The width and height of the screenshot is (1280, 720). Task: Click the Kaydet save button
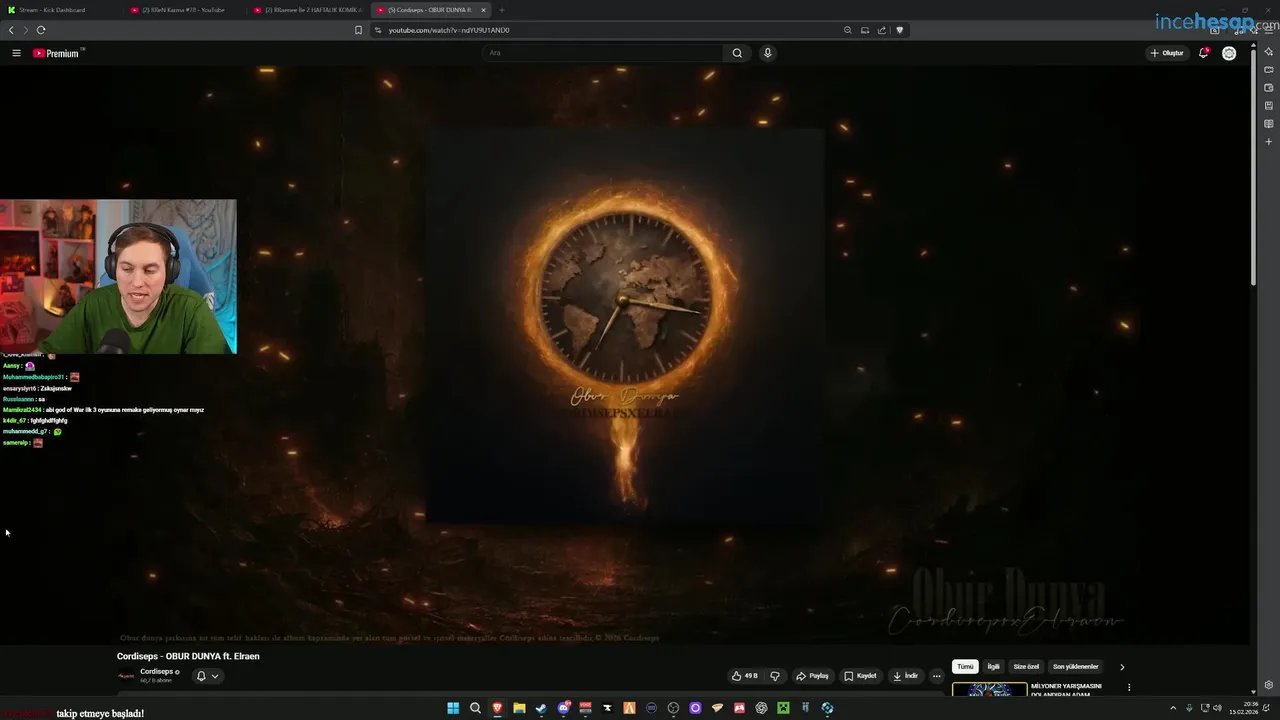click(x=860, y=676)
